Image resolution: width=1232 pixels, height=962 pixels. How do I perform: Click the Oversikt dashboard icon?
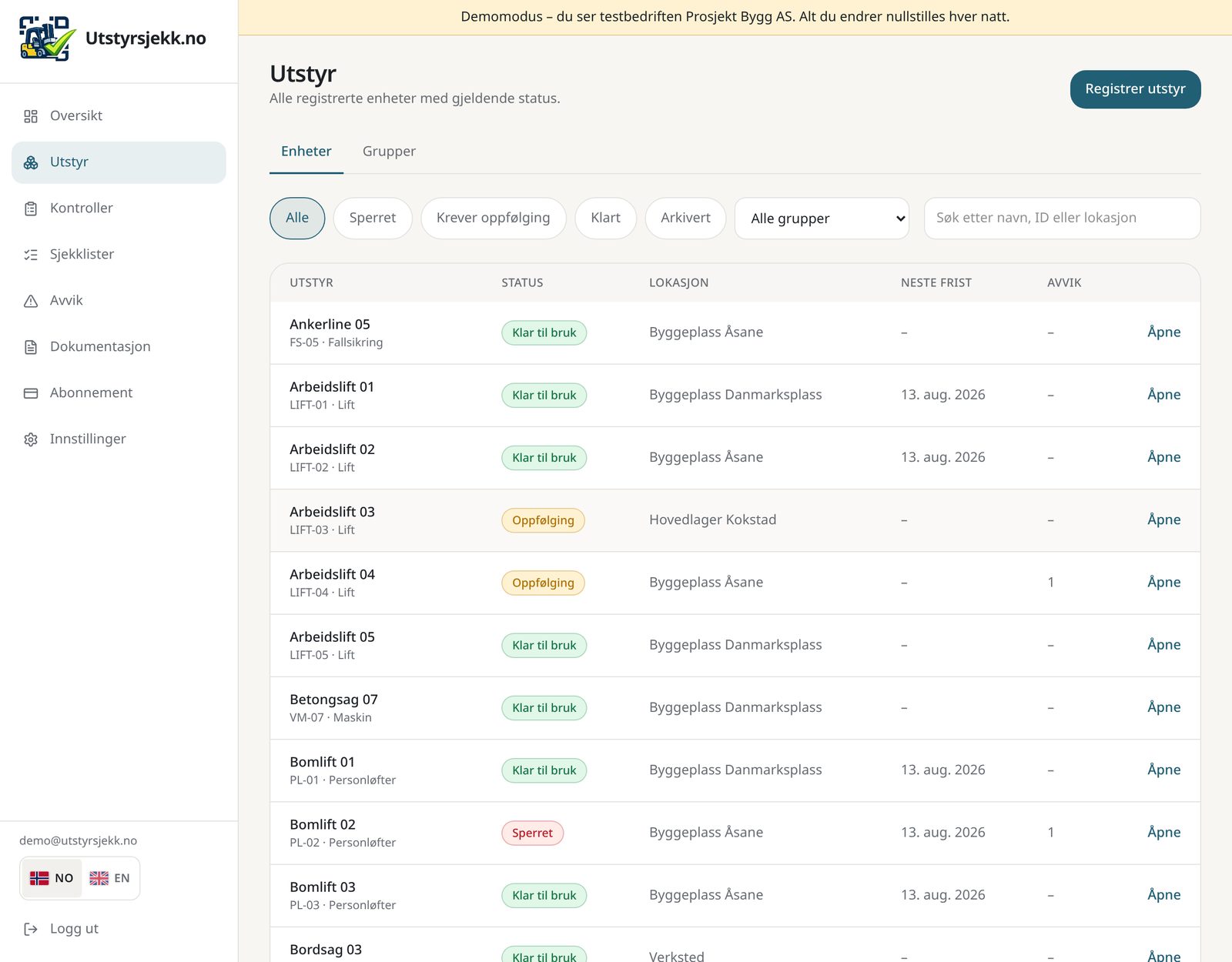[31, 116]
